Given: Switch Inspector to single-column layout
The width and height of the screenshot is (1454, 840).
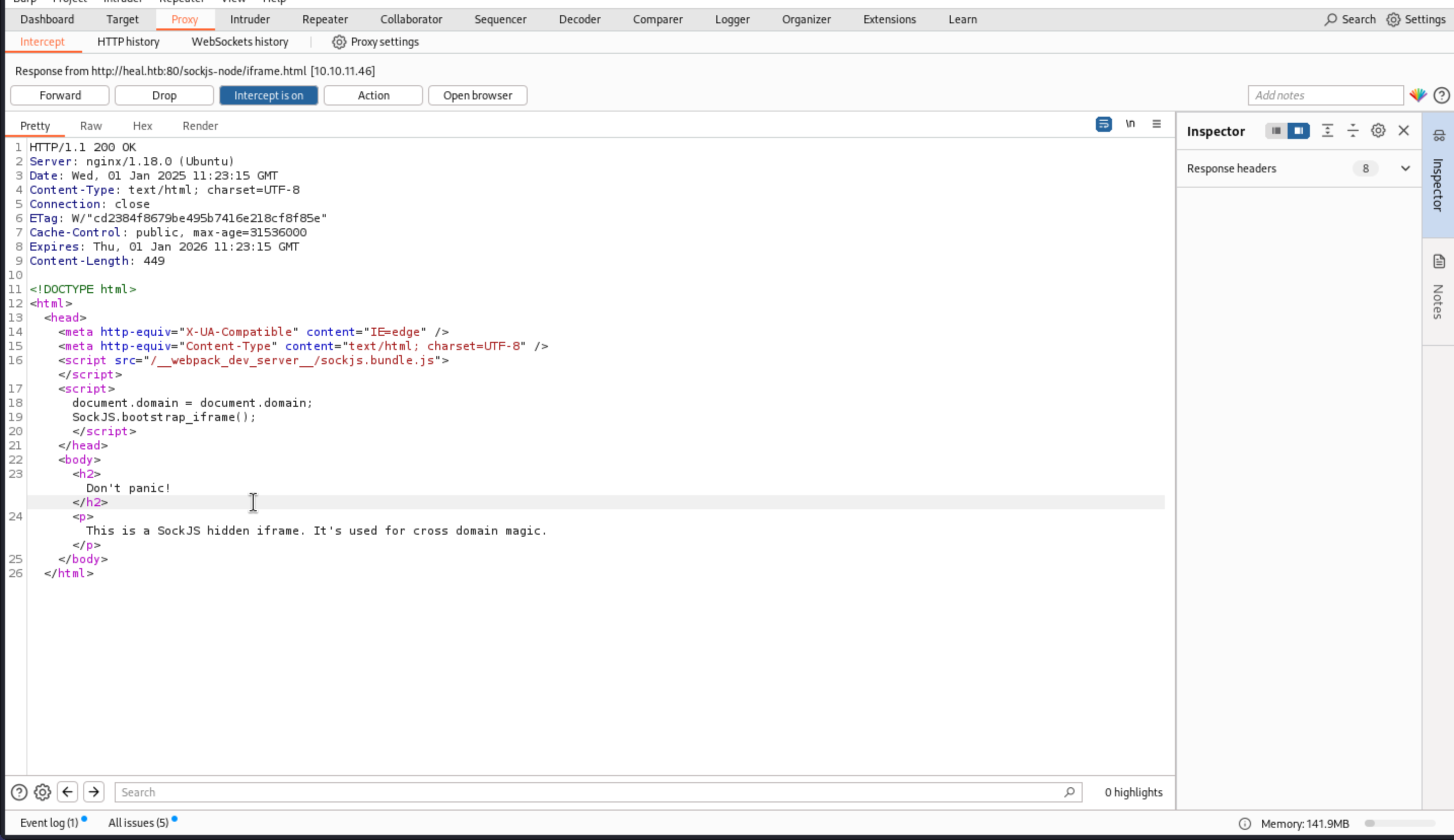Looking at the screenshot, I should [x=1276, y=131].
